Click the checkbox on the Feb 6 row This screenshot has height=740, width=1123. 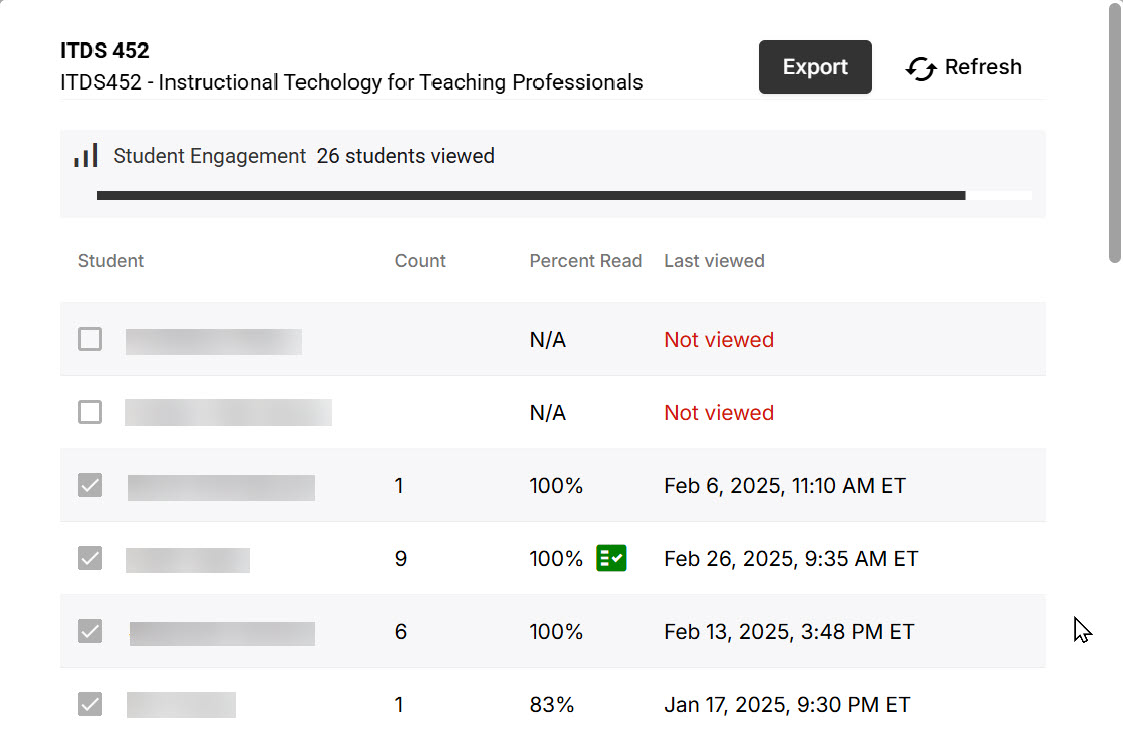tap(89, 485)
